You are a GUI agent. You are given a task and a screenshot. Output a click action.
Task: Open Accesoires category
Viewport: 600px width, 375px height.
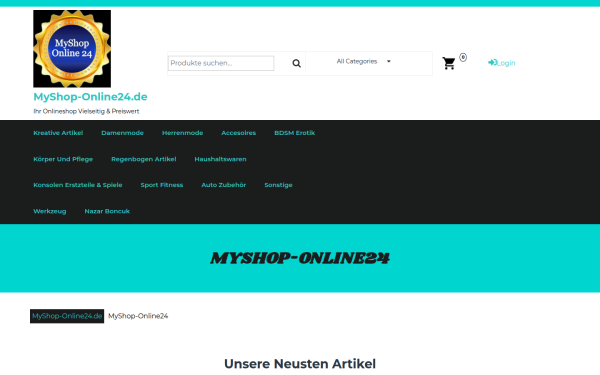238,133
